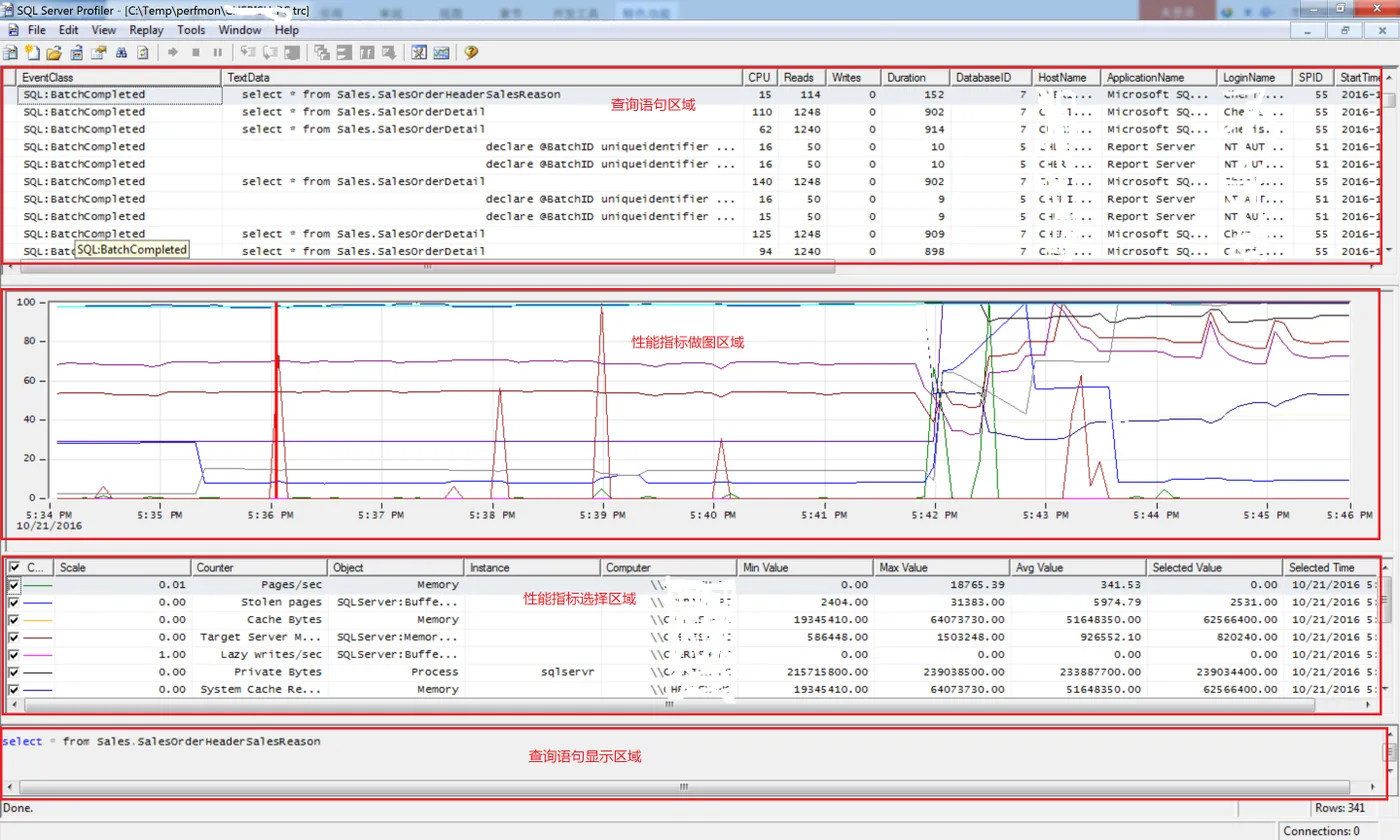
Task: Click the cascading windows toolbar icon
Action: point(321,53)
